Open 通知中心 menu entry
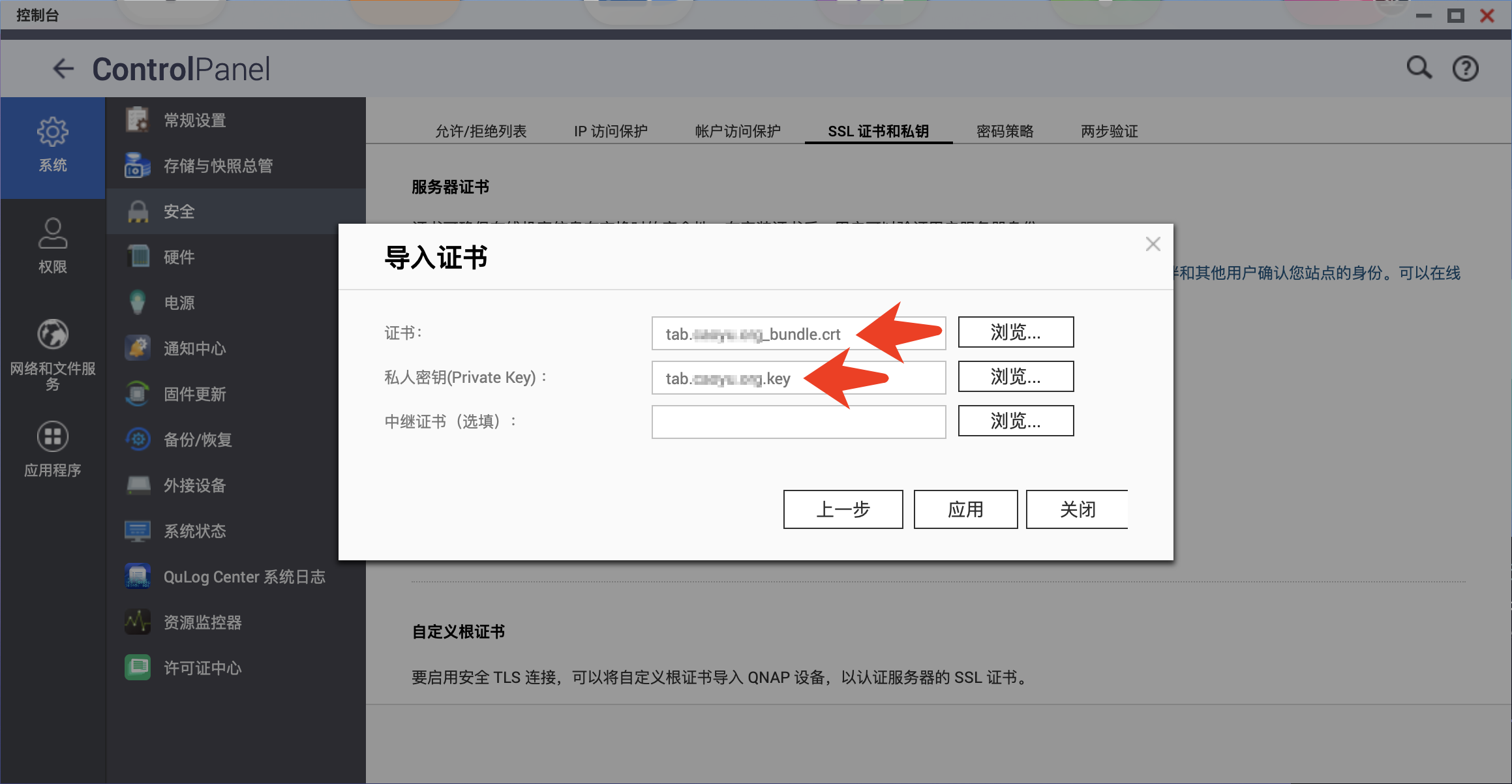Screen dimensions: 1512x784 tap(235, 348)
